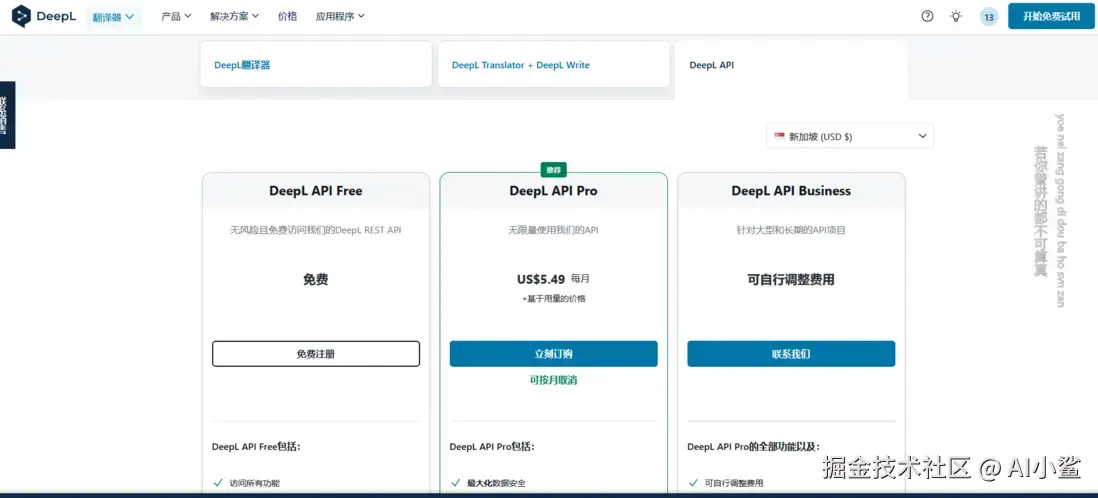Screen dimensions: 1098x498
Task: Open the account avatar labeled 13
Action: (x=989, y=17)
